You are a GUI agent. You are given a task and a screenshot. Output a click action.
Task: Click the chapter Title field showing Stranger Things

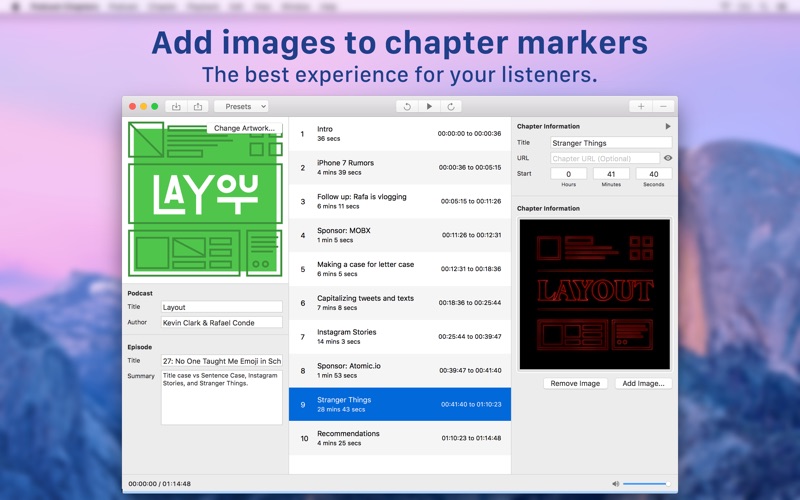tap(611, 143)
